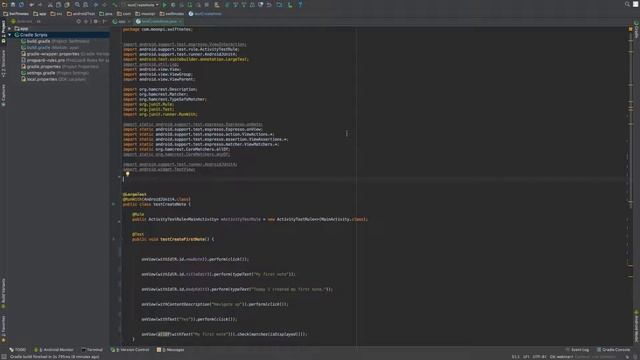The image size is (640, 360).
Task: Collapse the Gradle Scripts tree node
Action: click(9, 35)
